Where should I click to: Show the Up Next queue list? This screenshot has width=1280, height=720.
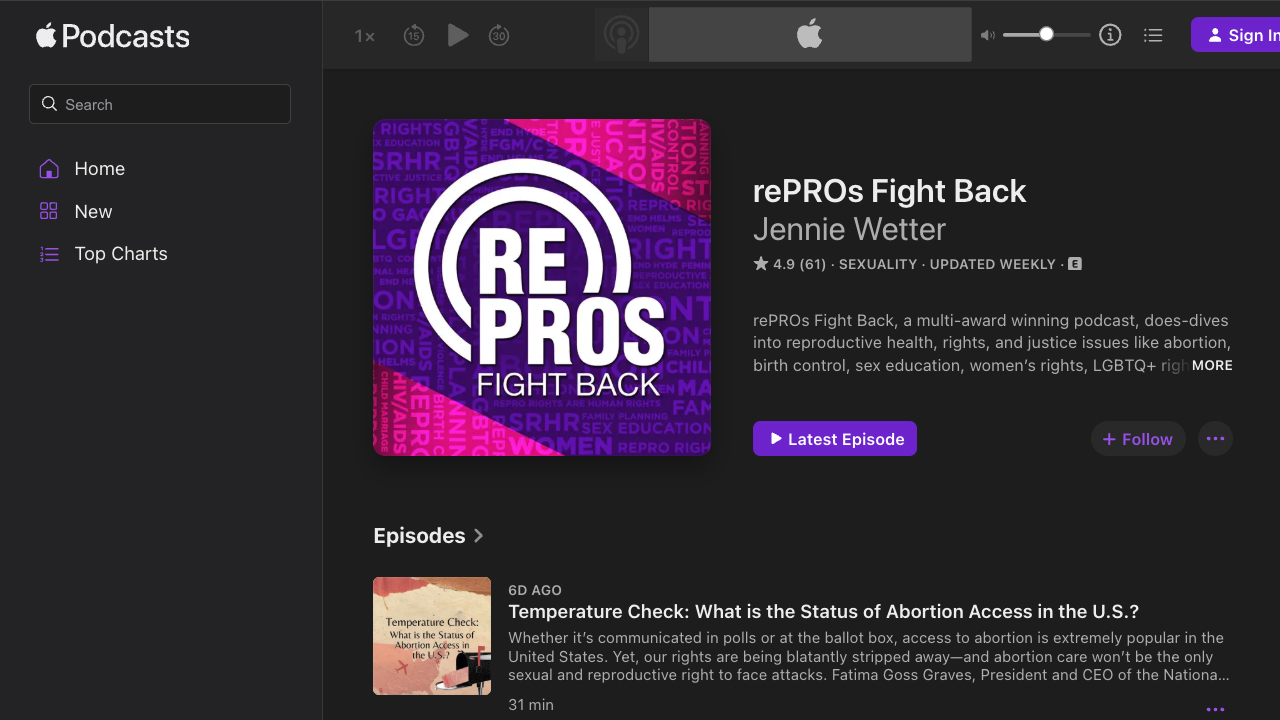pos(1153,35)
